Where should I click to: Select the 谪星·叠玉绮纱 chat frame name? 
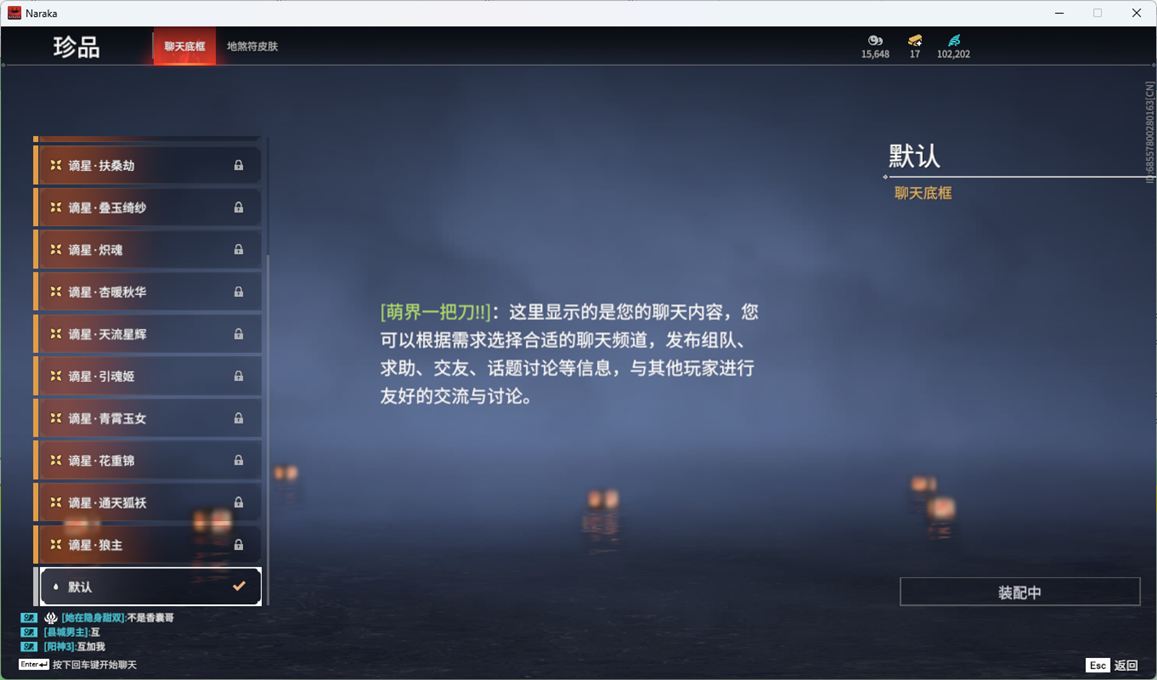coord(107,207)
